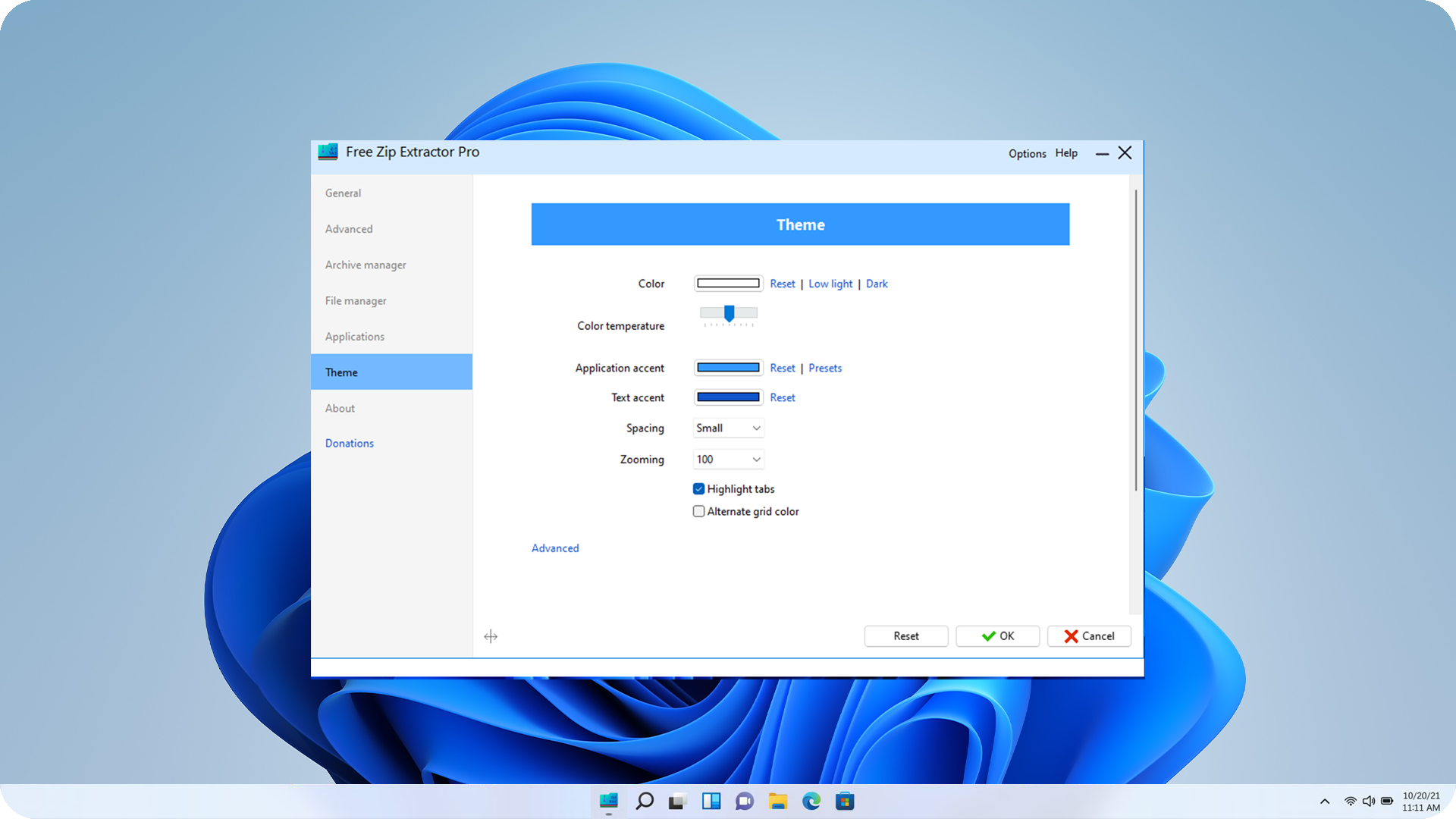
Task: Open the Chat icon in the taskbar
Action: point(745,801)
